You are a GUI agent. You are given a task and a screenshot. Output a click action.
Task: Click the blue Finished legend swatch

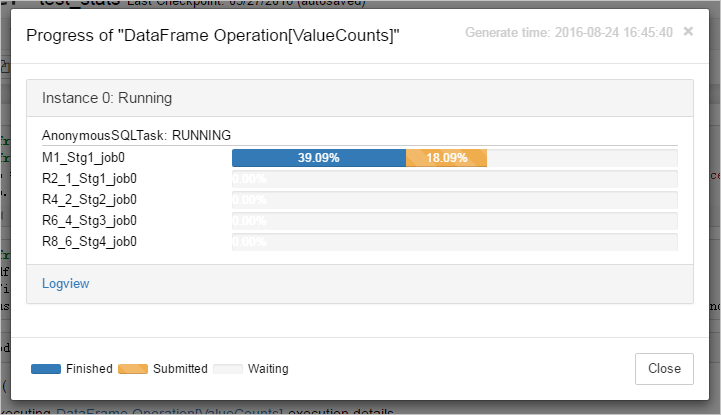pyautogui.click(x=46, y=369)
